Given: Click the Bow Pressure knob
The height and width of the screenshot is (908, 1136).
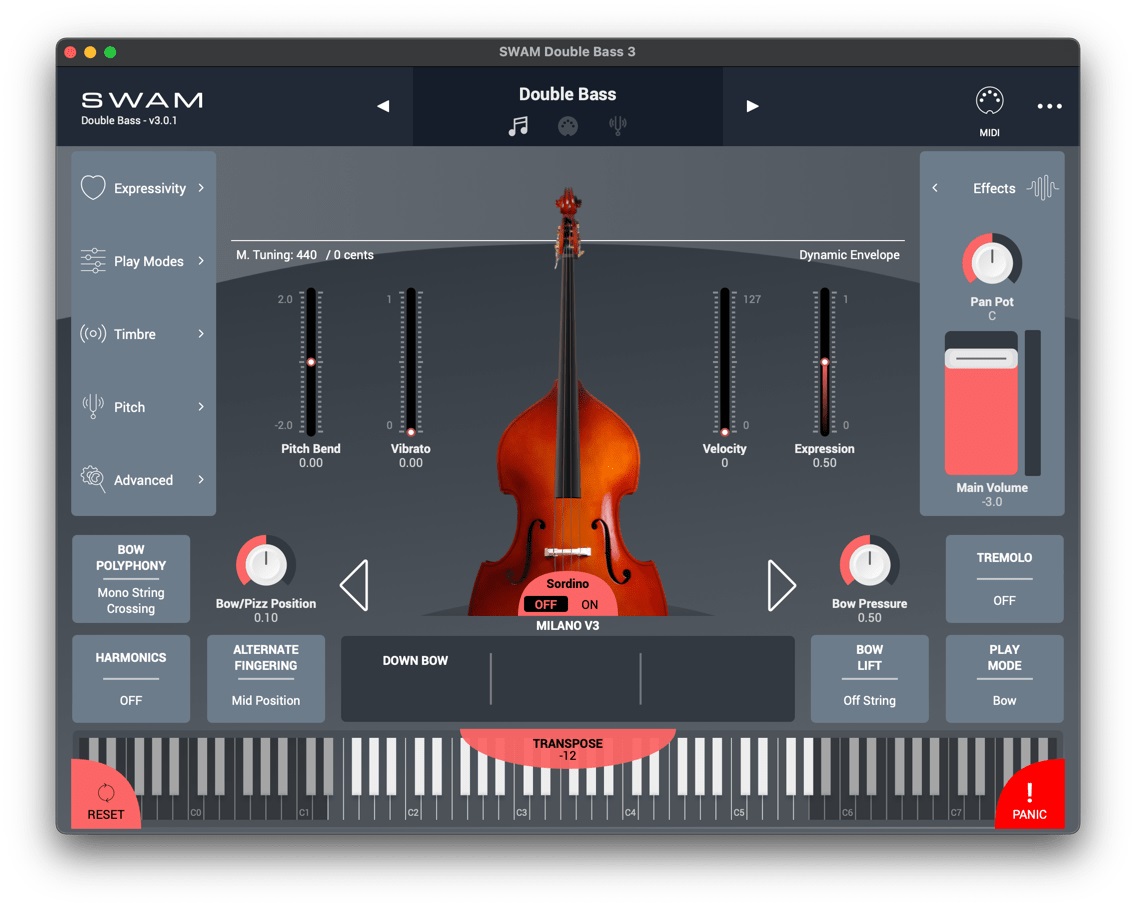Looking at the screenshot, I should click(869, 564).
